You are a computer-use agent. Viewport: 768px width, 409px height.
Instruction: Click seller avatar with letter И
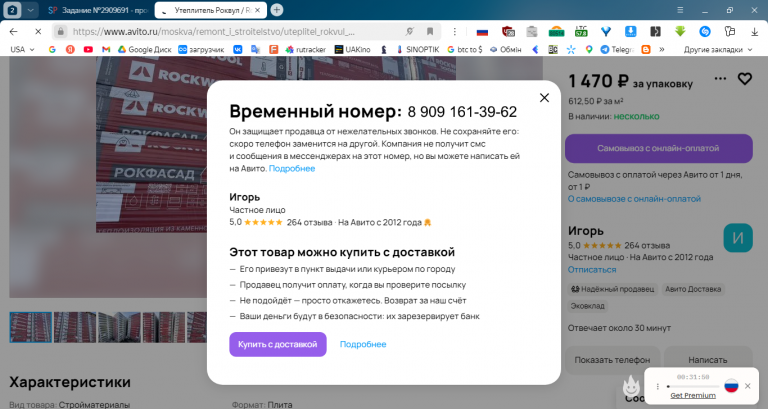point(738,238)
